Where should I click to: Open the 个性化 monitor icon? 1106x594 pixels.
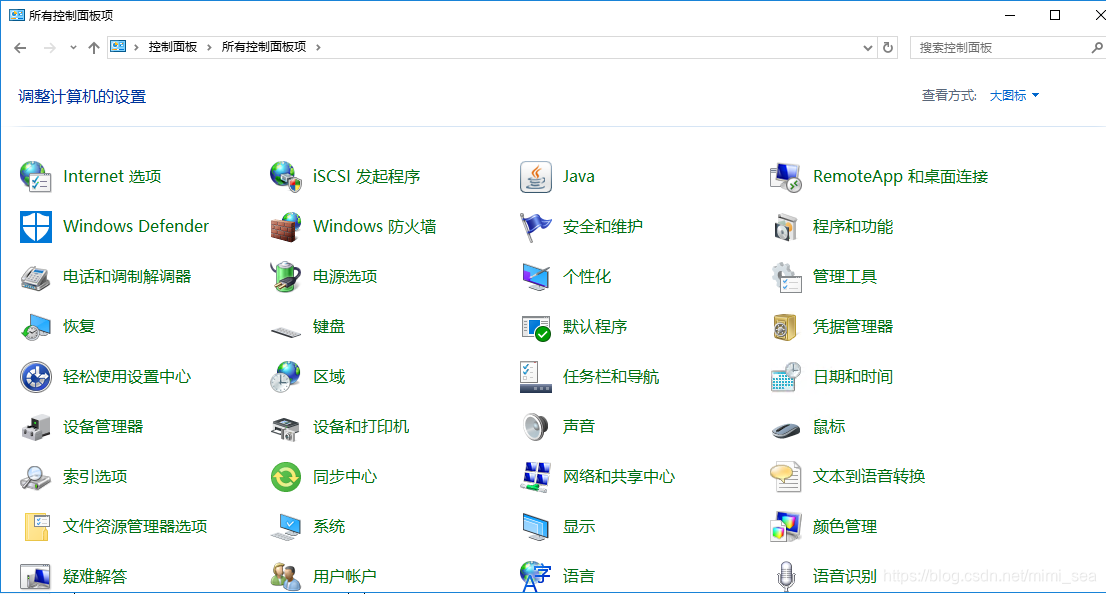[x=535, y=277]
